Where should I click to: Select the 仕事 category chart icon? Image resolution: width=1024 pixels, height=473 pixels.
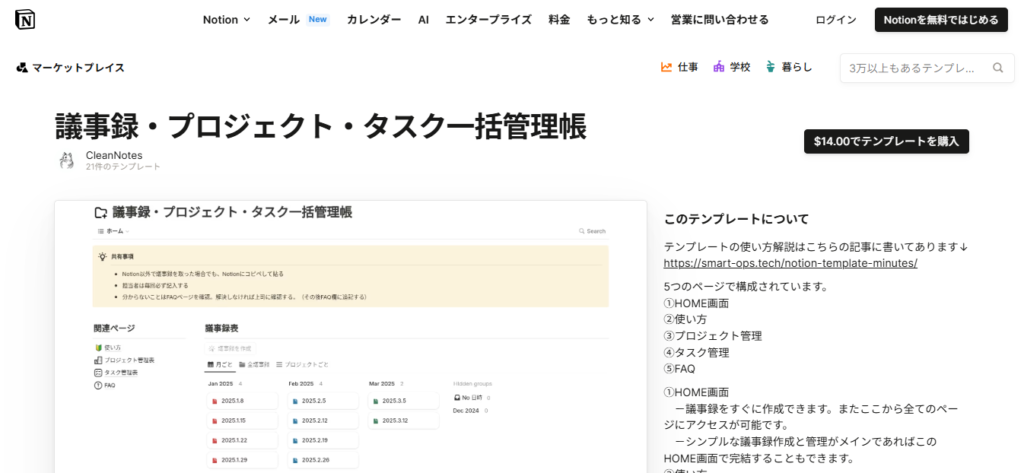point(666,67)
